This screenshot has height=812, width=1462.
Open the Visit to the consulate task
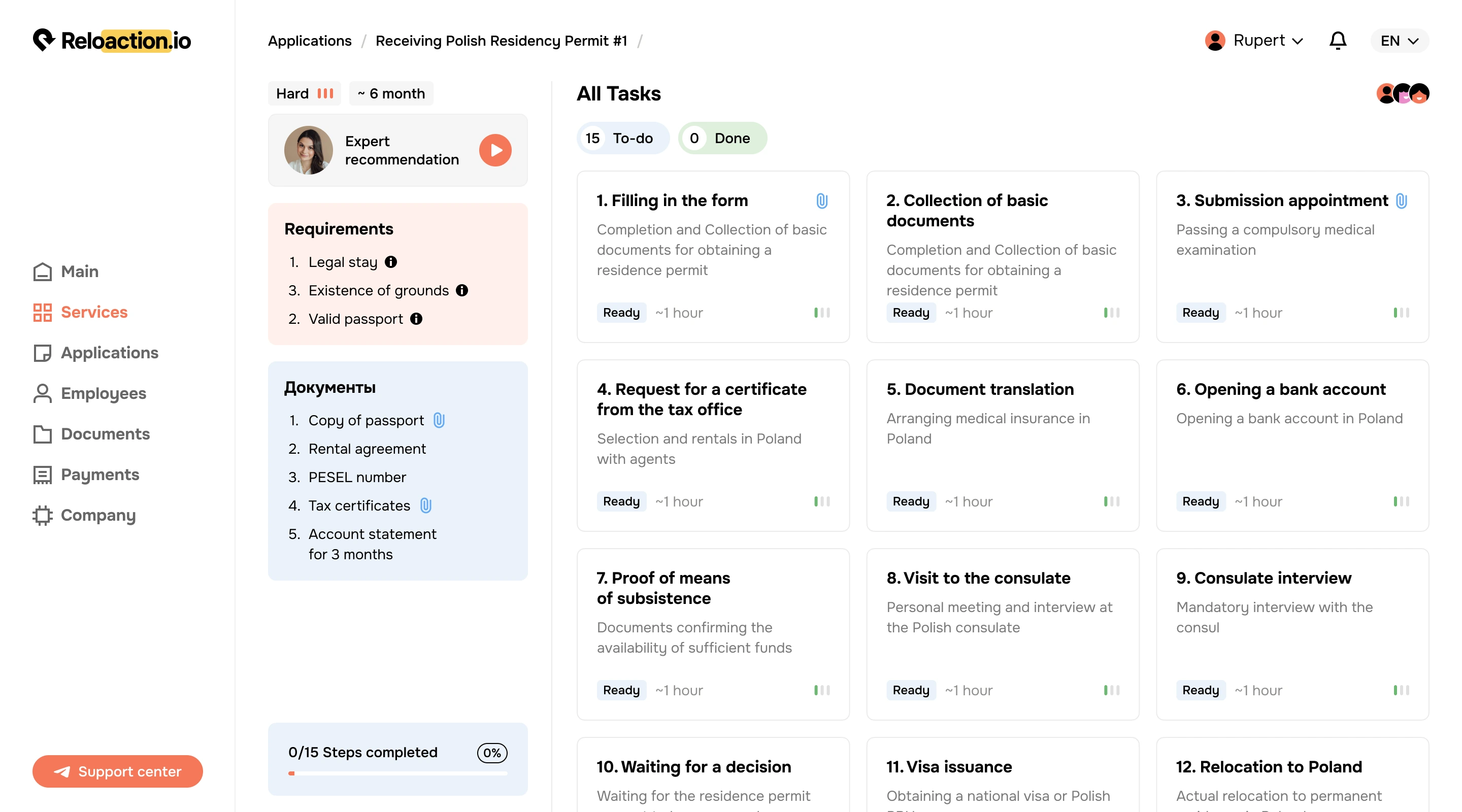tap(1003, 634)
